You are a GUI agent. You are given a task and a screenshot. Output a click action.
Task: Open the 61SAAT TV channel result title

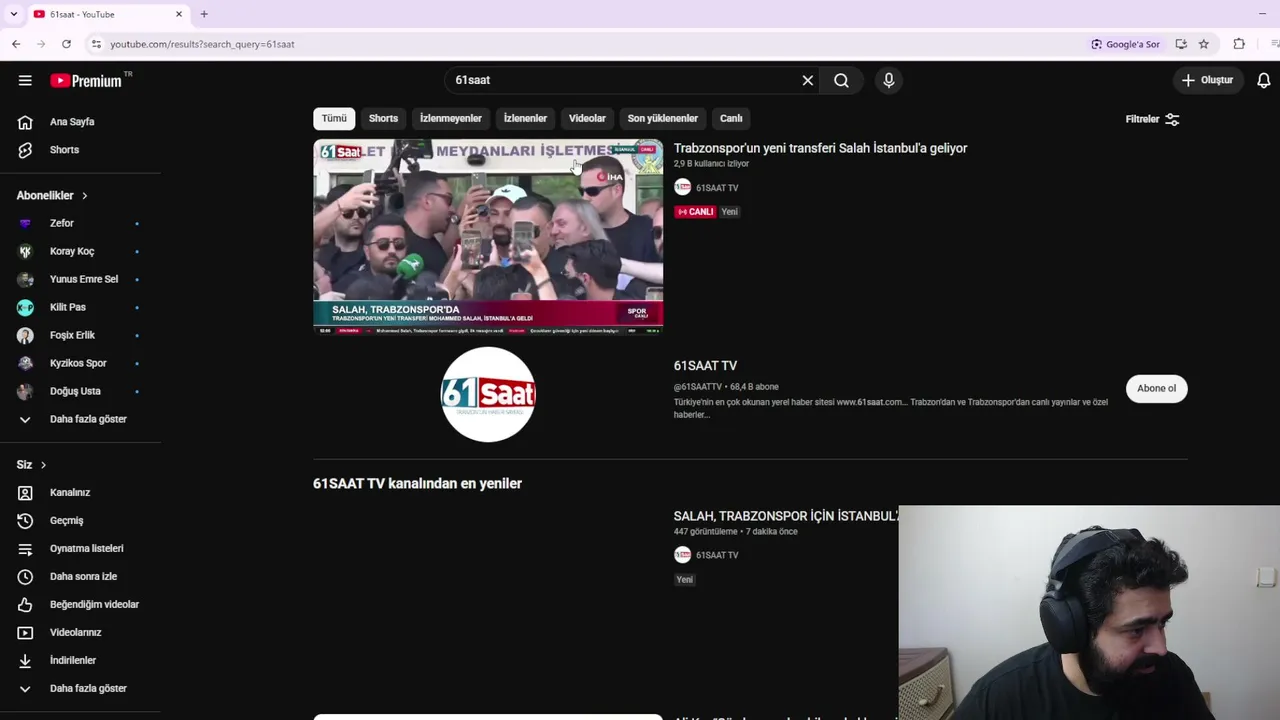(705, 366)
